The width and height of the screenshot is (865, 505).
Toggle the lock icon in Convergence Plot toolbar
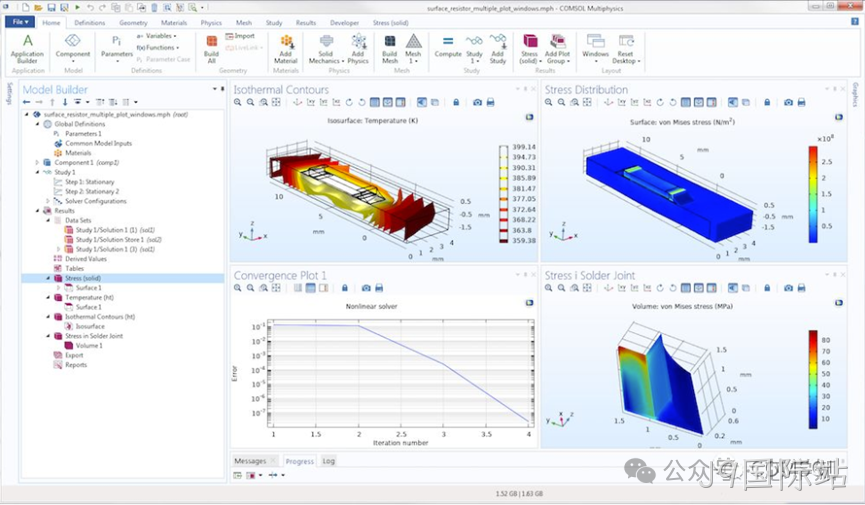click(x=345, y=288)
